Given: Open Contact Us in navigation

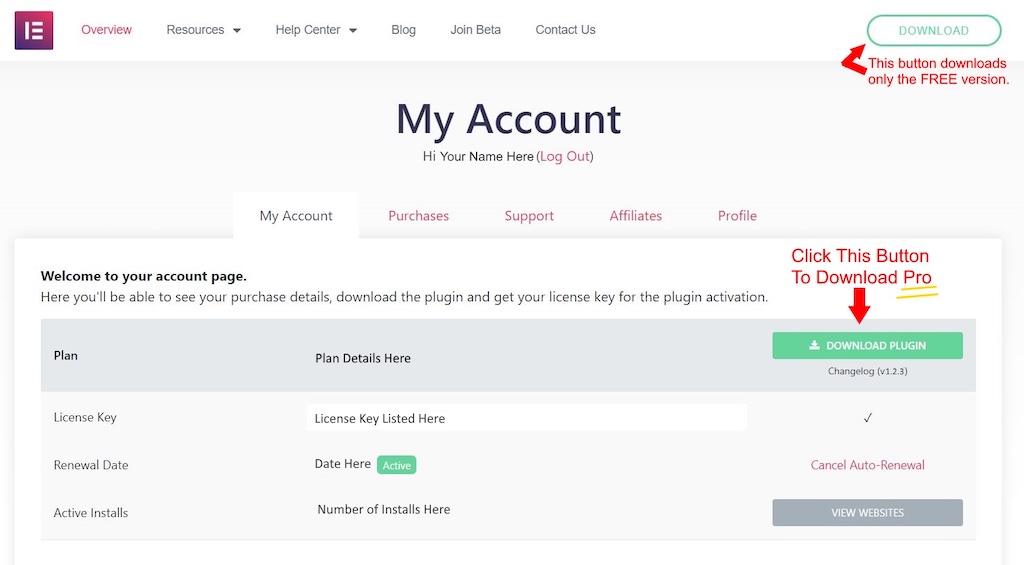Looking at the screenshot, I should point(565,29).
